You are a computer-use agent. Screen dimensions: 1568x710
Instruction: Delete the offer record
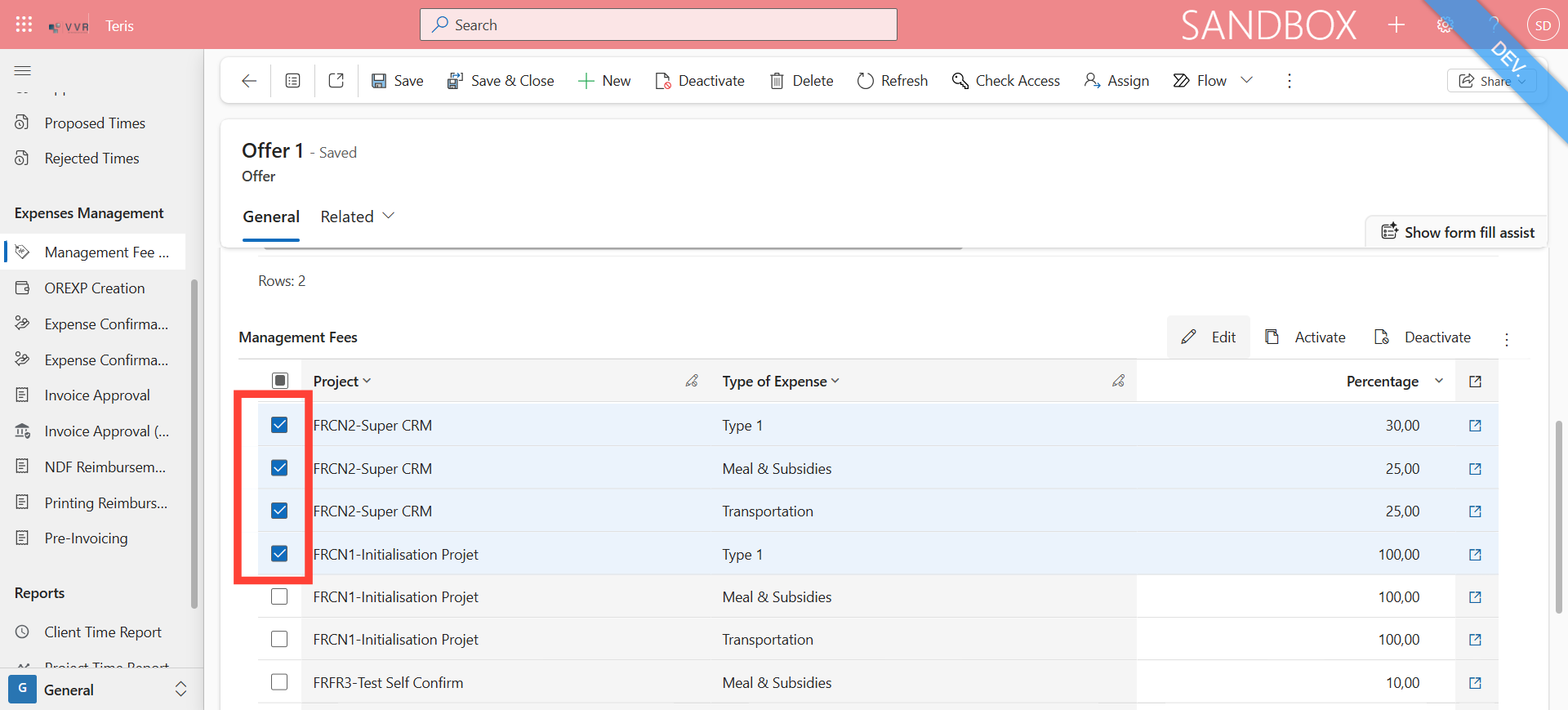(x=801, y=81)
